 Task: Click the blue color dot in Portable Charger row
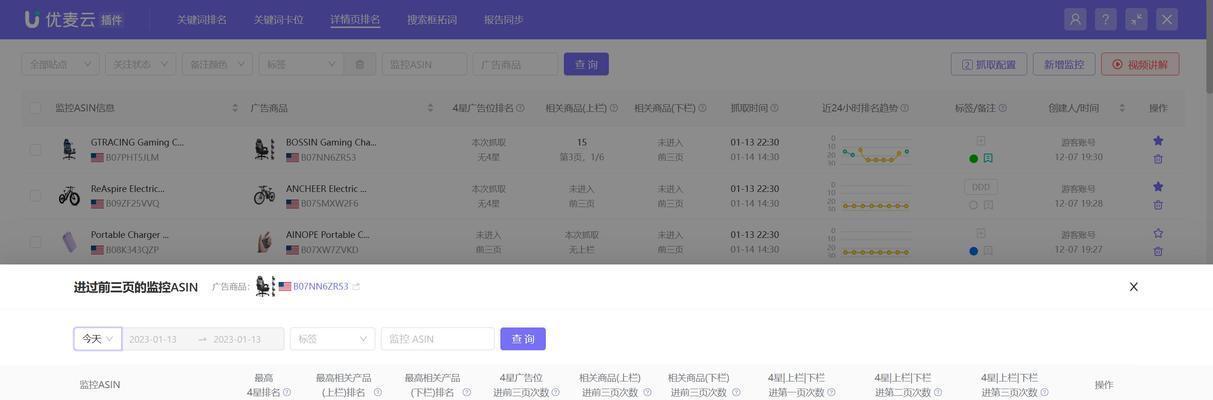coord(974,250)
